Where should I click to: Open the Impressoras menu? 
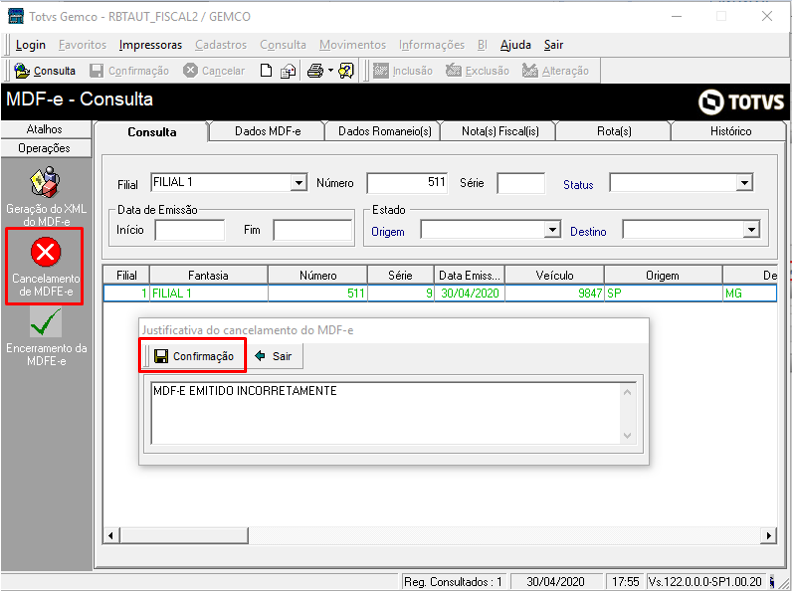[x=151, y=45]
